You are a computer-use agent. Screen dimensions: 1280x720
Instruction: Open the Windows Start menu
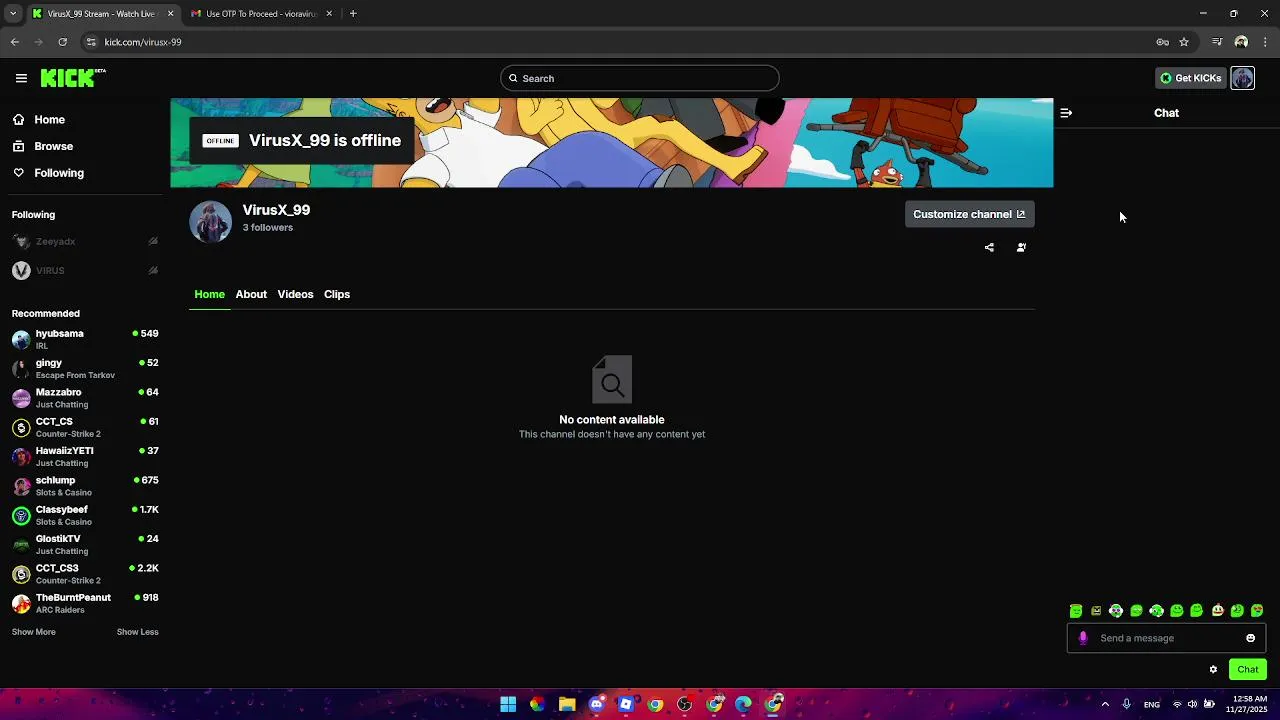(508, 704)
